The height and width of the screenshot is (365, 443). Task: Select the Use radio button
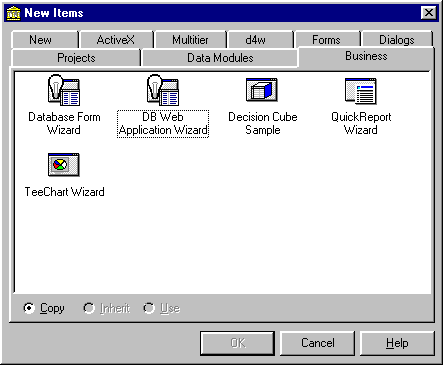[149, 308]
